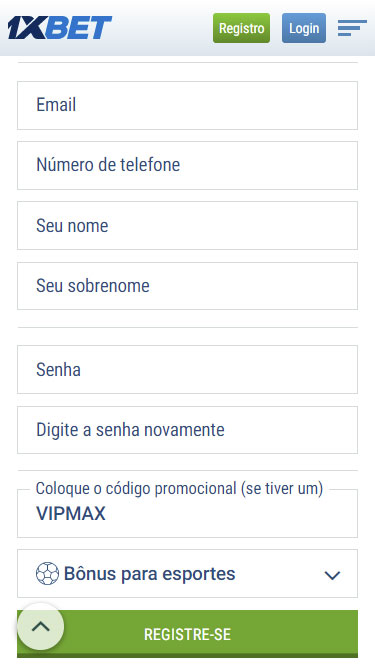Click the promo code field containing VIPMAX
The height and width of the screenshot is (667, 375).
(188, 513)
